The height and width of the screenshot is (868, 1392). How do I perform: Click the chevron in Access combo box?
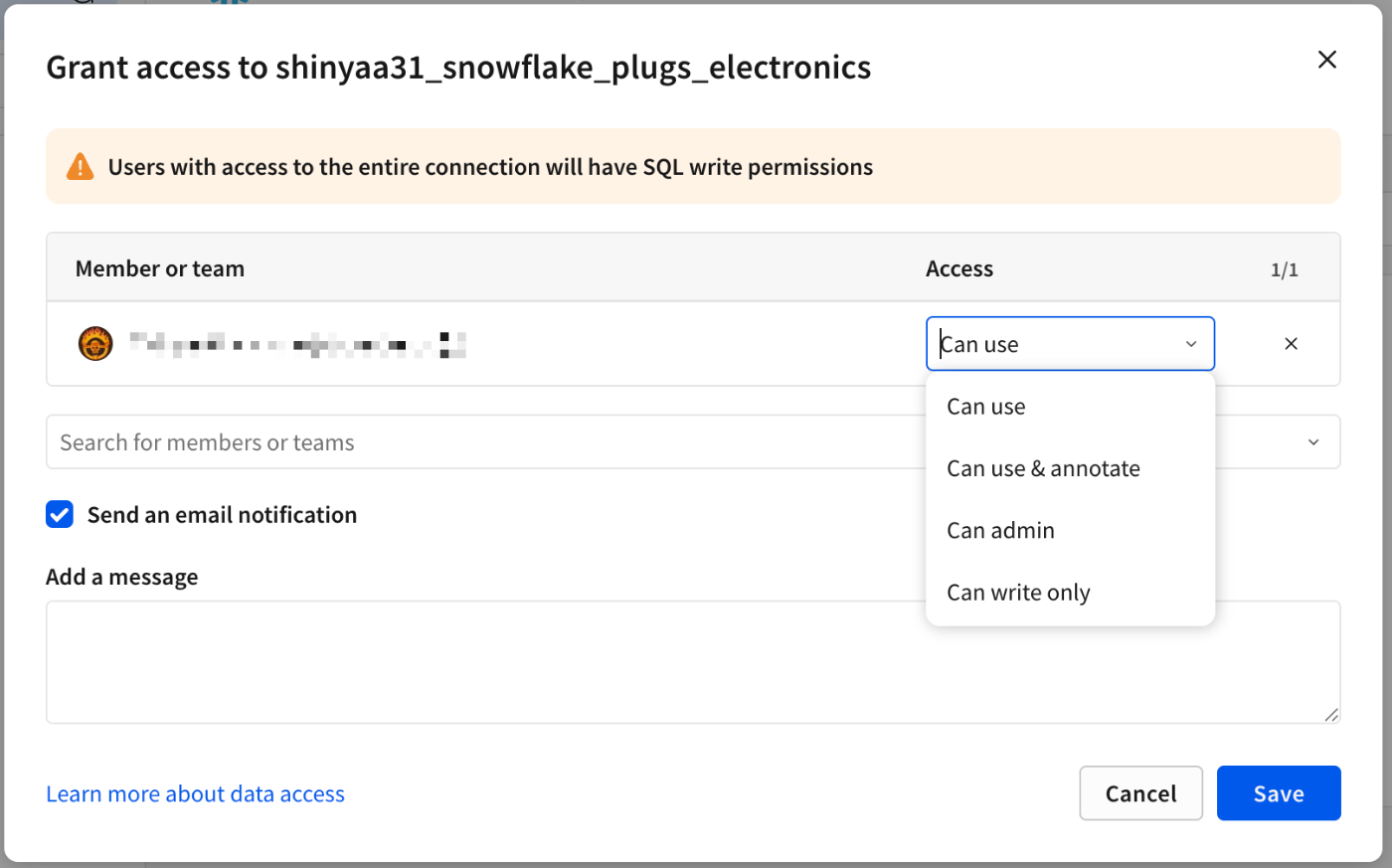click(1191, 344)
